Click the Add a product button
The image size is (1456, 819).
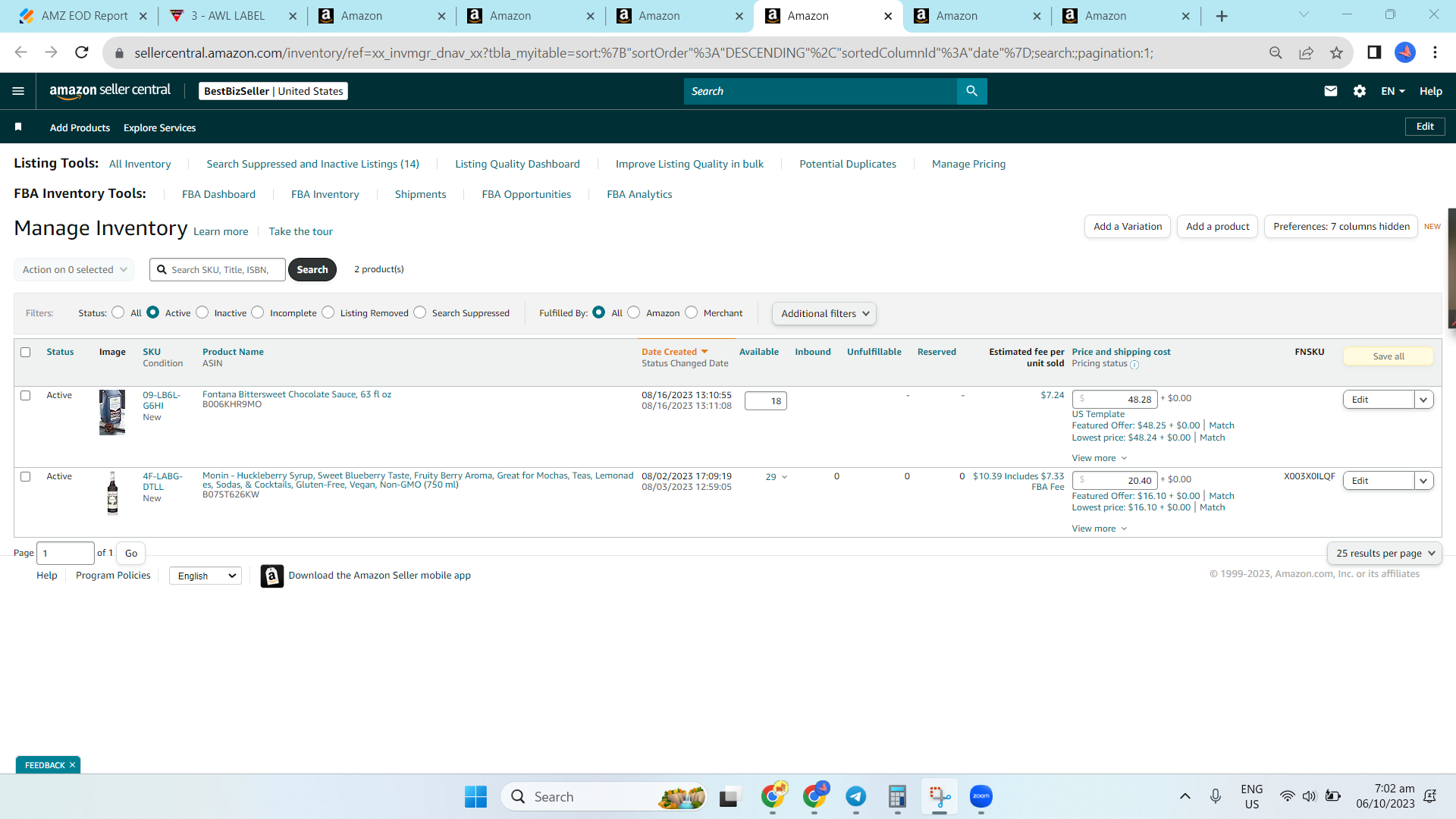coord(1218,226)
